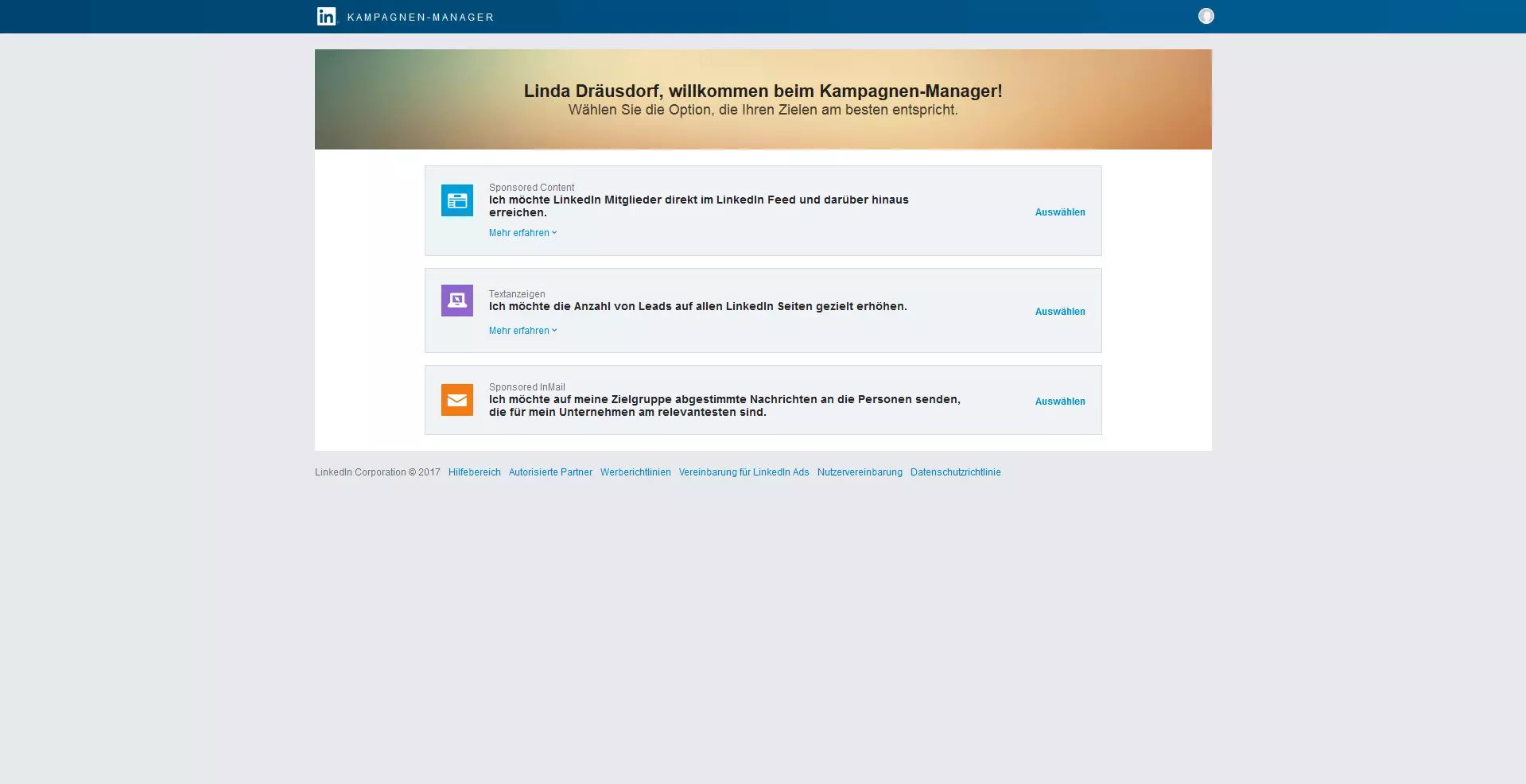Image resolution: width=1526 pixels, height=784 pixels.
Task: Expand Mehr erfahren under Textanzeigen
Action: pos(522,331)
